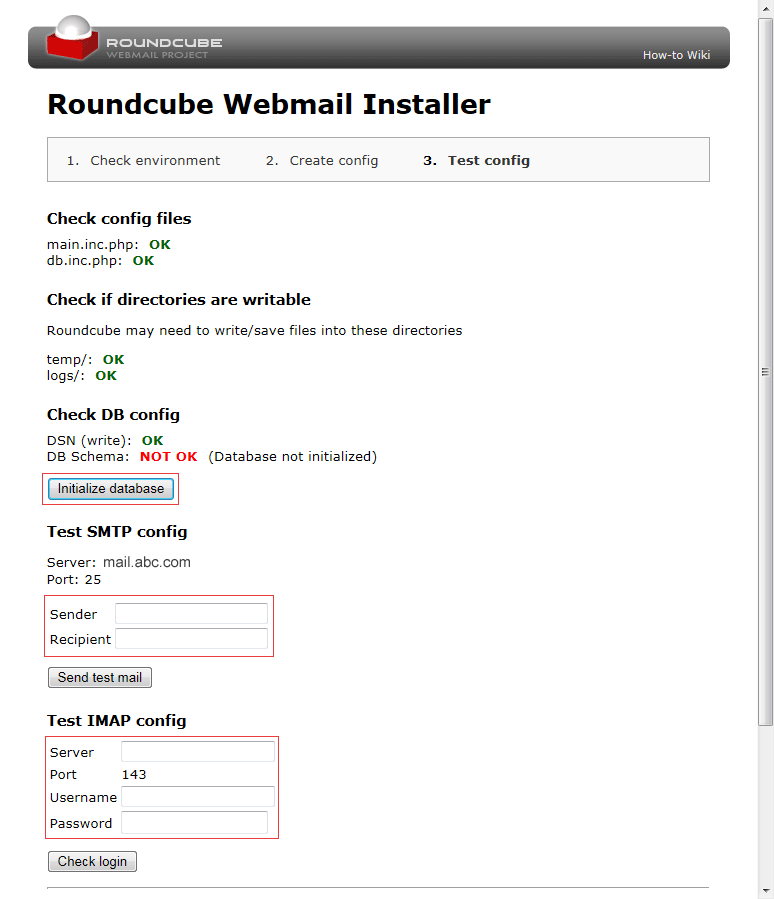
Task: Click the Test IMAP config heading
Action: (x=117, y=720)
